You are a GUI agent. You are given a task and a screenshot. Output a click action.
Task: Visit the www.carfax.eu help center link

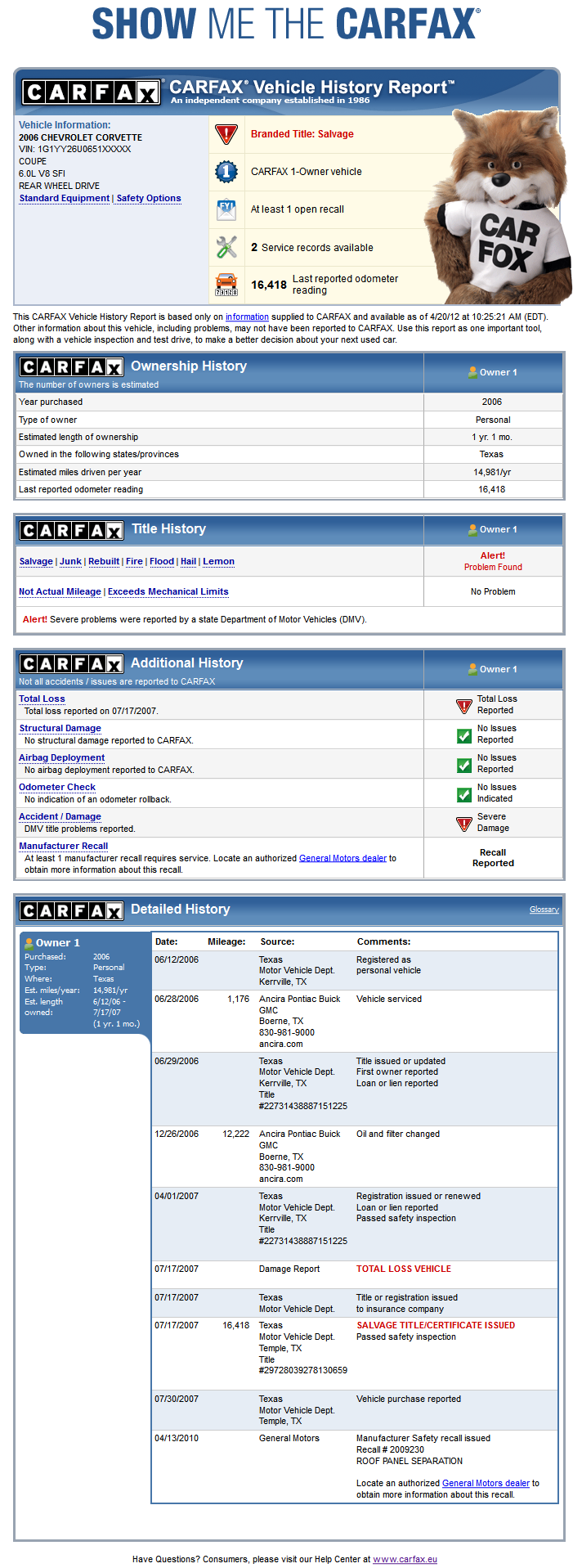(405, 1559)
